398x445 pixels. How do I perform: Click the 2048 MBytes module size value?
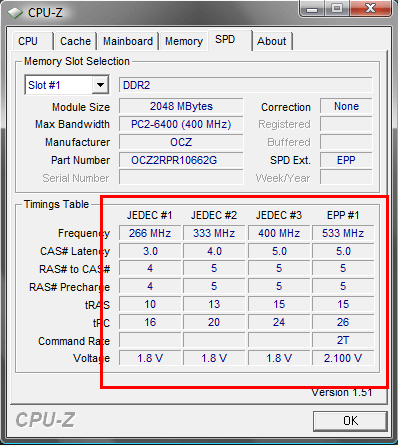click(181, 106)
